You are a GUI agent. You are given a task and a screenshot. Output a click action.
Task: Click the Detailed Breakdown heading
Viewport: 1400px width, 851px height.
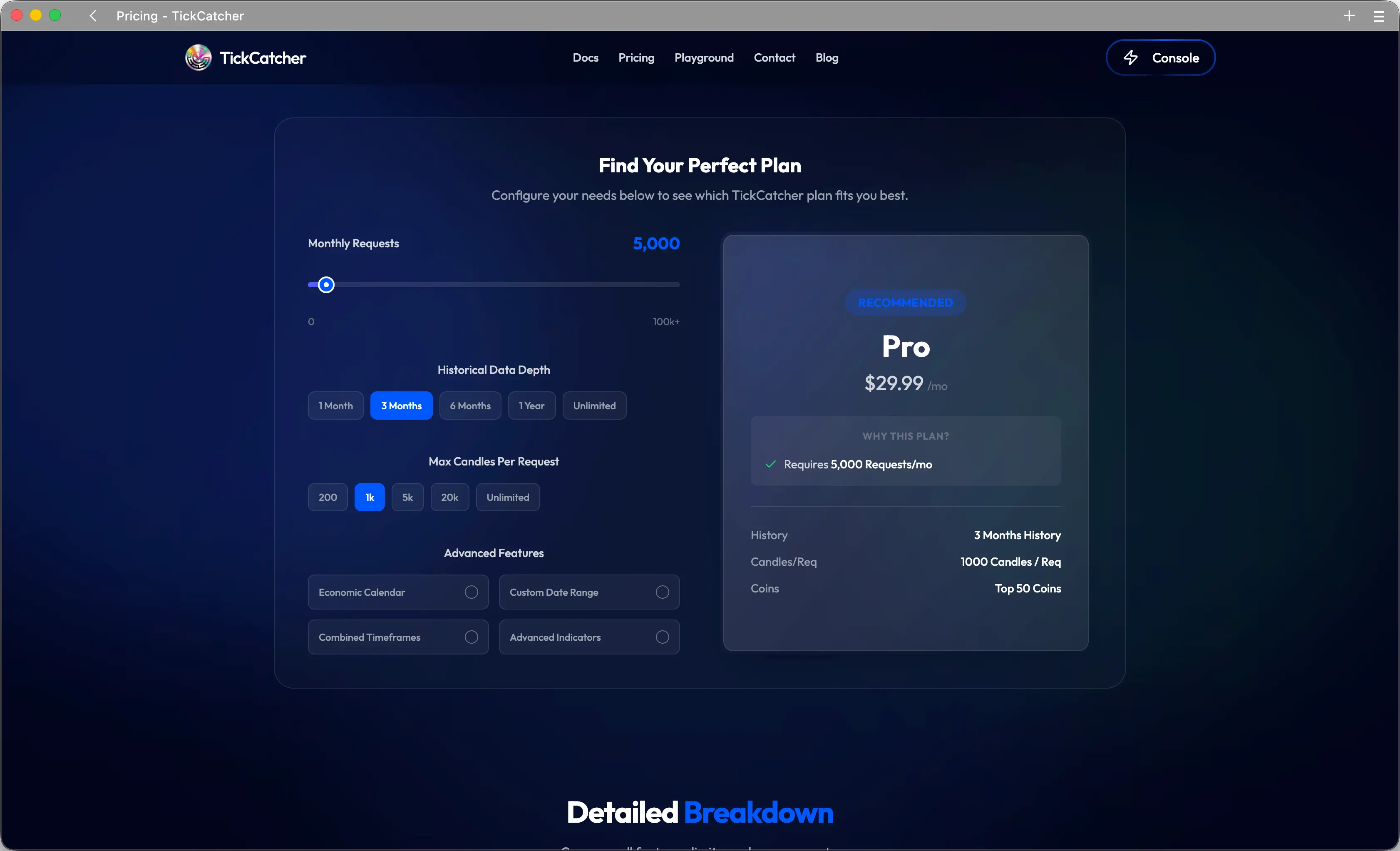[x=700, y=812]
